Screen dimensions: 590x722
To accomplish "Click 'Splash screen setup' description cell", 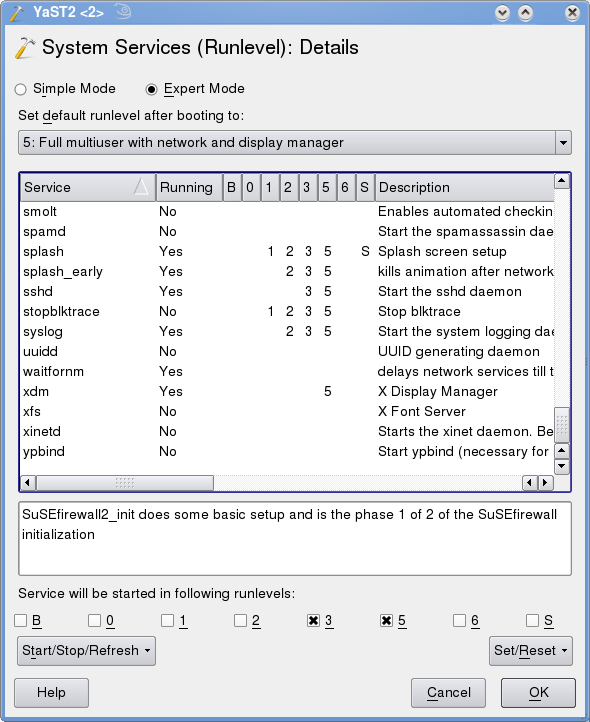I will tap(442, 251).
